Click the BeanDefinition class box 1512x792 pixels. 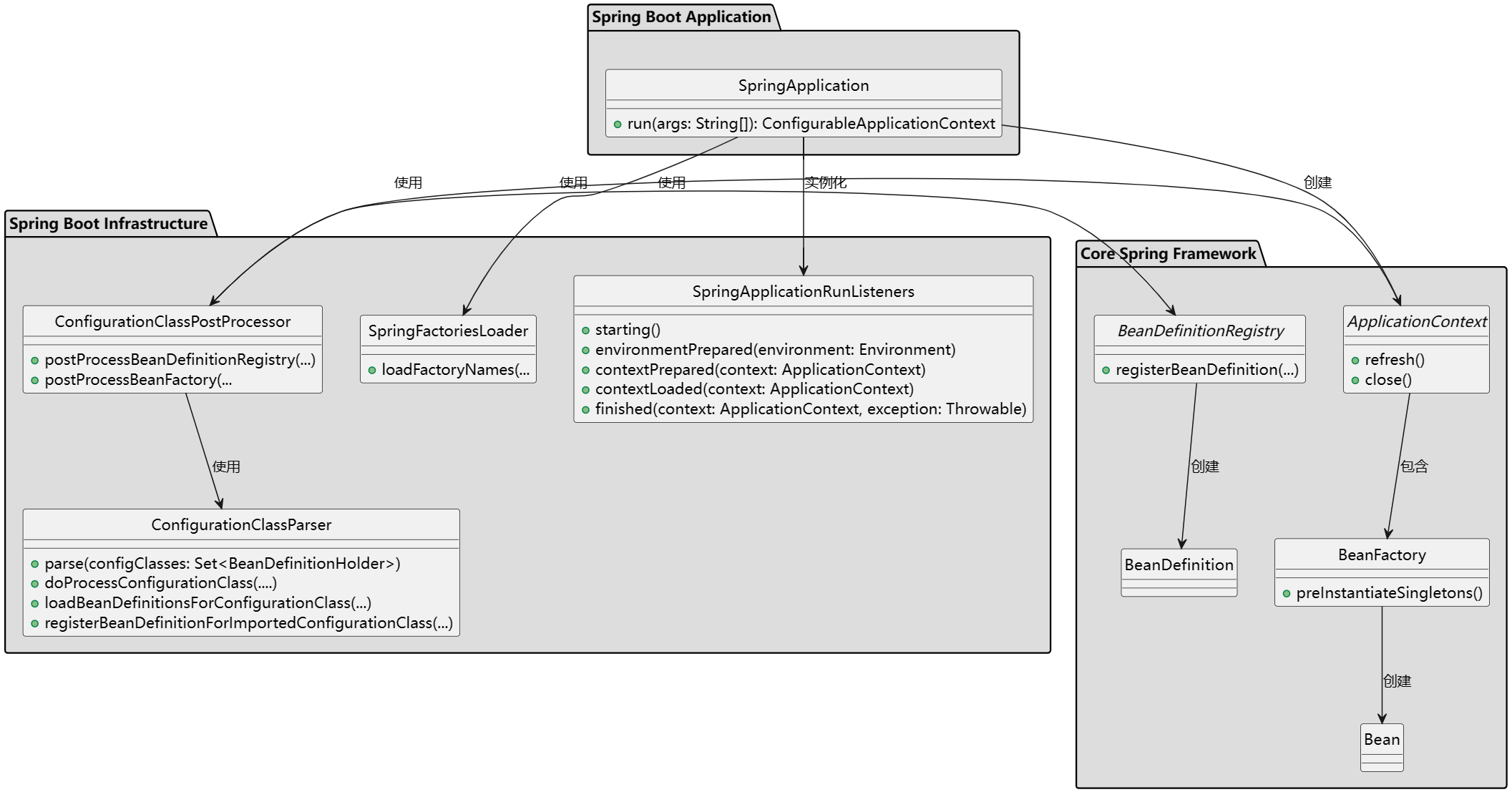pos(1179,565)
